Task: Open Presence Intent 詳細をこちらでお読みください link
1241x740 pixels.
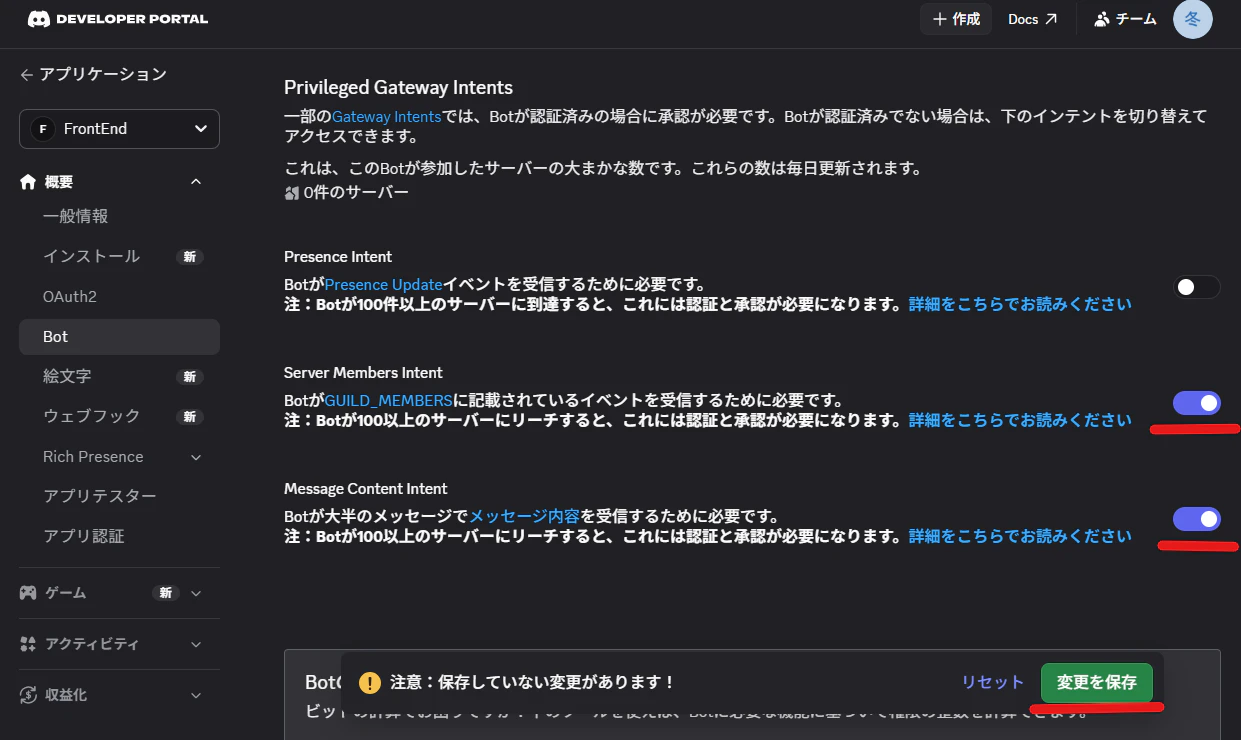Action: coord(1020,304)
